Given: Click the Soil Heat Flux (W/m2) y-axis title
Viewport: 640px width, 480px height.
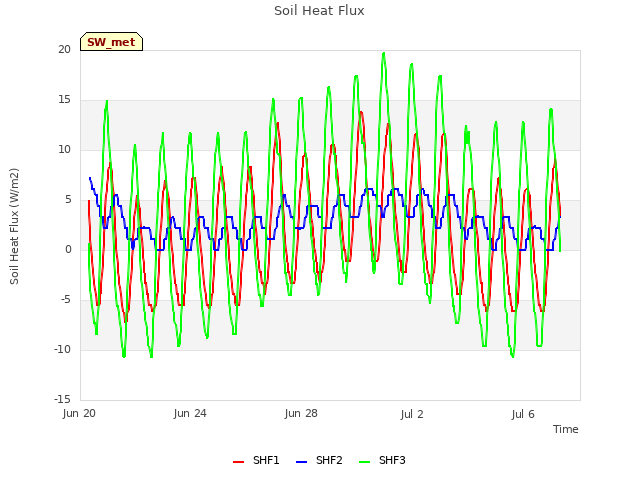Looking at the screenshot, I should coord(14,226).
